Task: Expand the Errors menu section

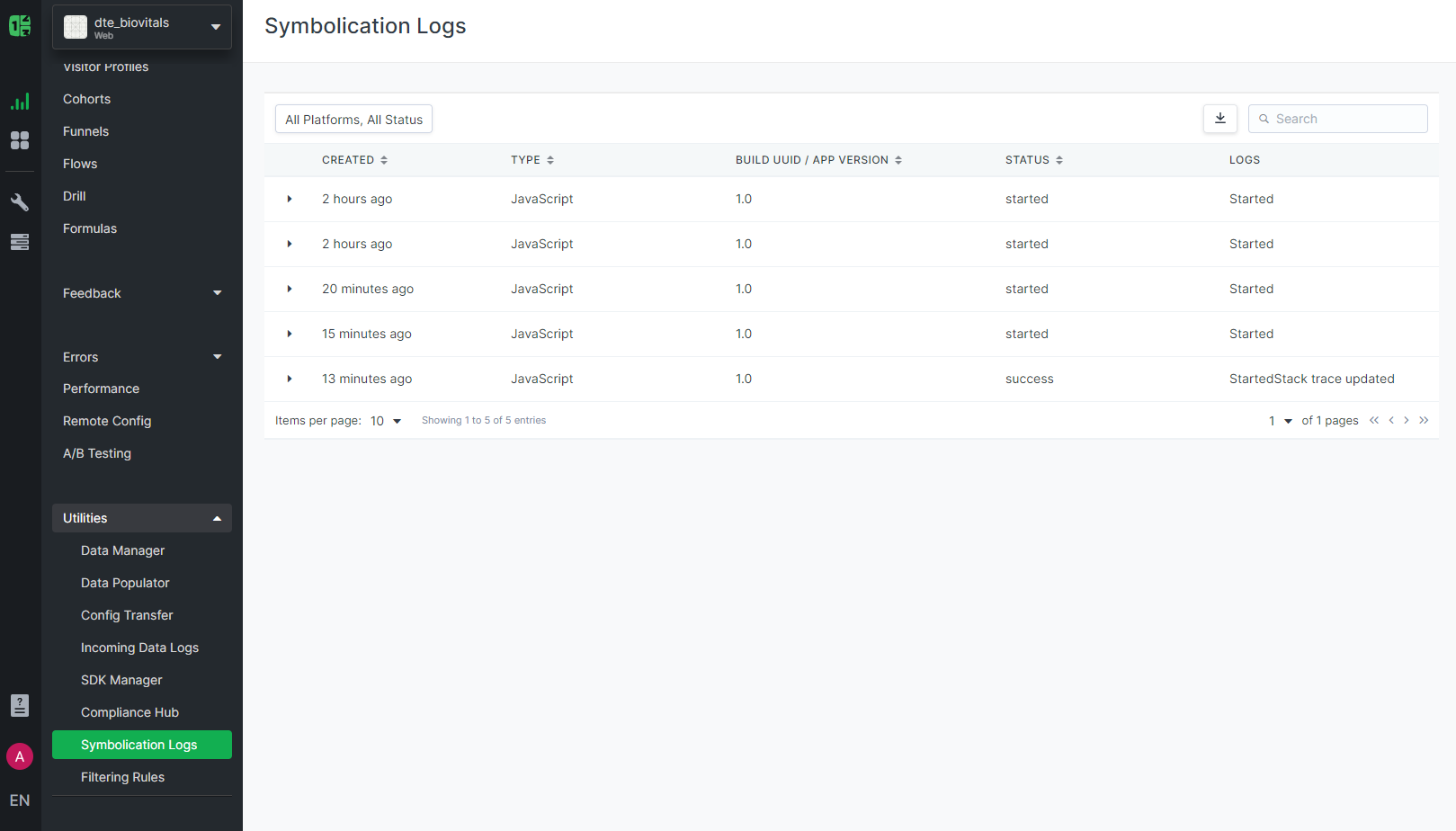Action: (142, 357)
